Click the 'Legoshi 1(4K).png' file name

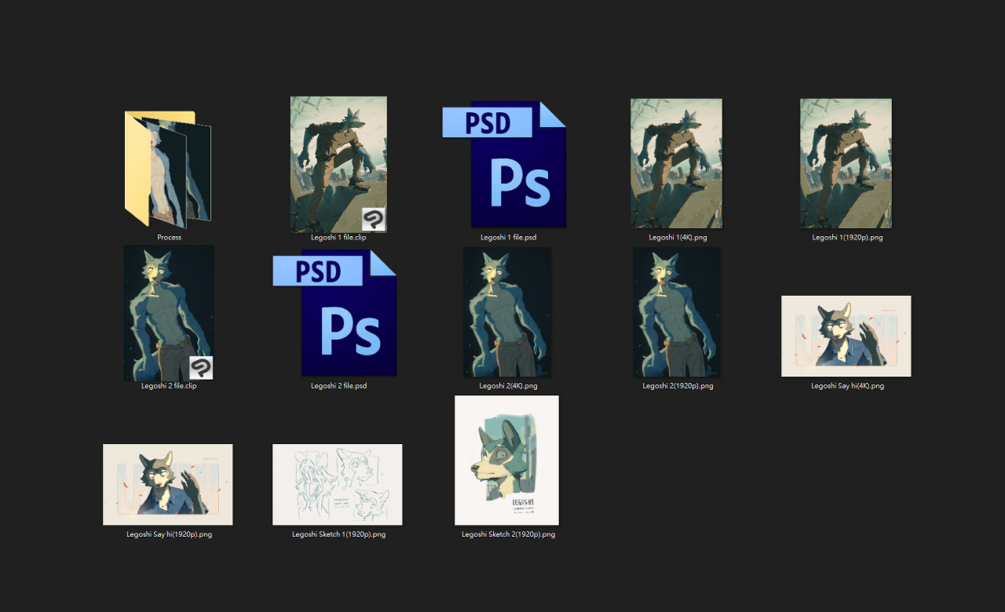tap(677, 237)
